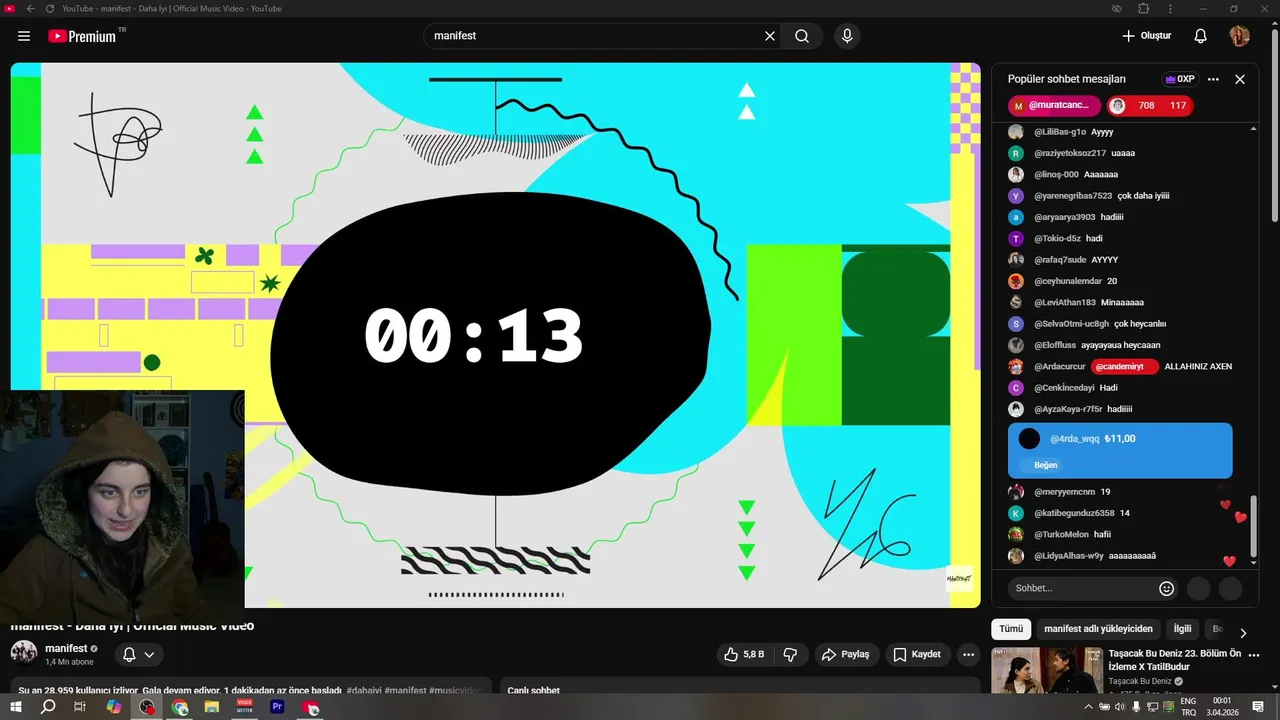Open the browser three-dot menu

point(1170,8)
